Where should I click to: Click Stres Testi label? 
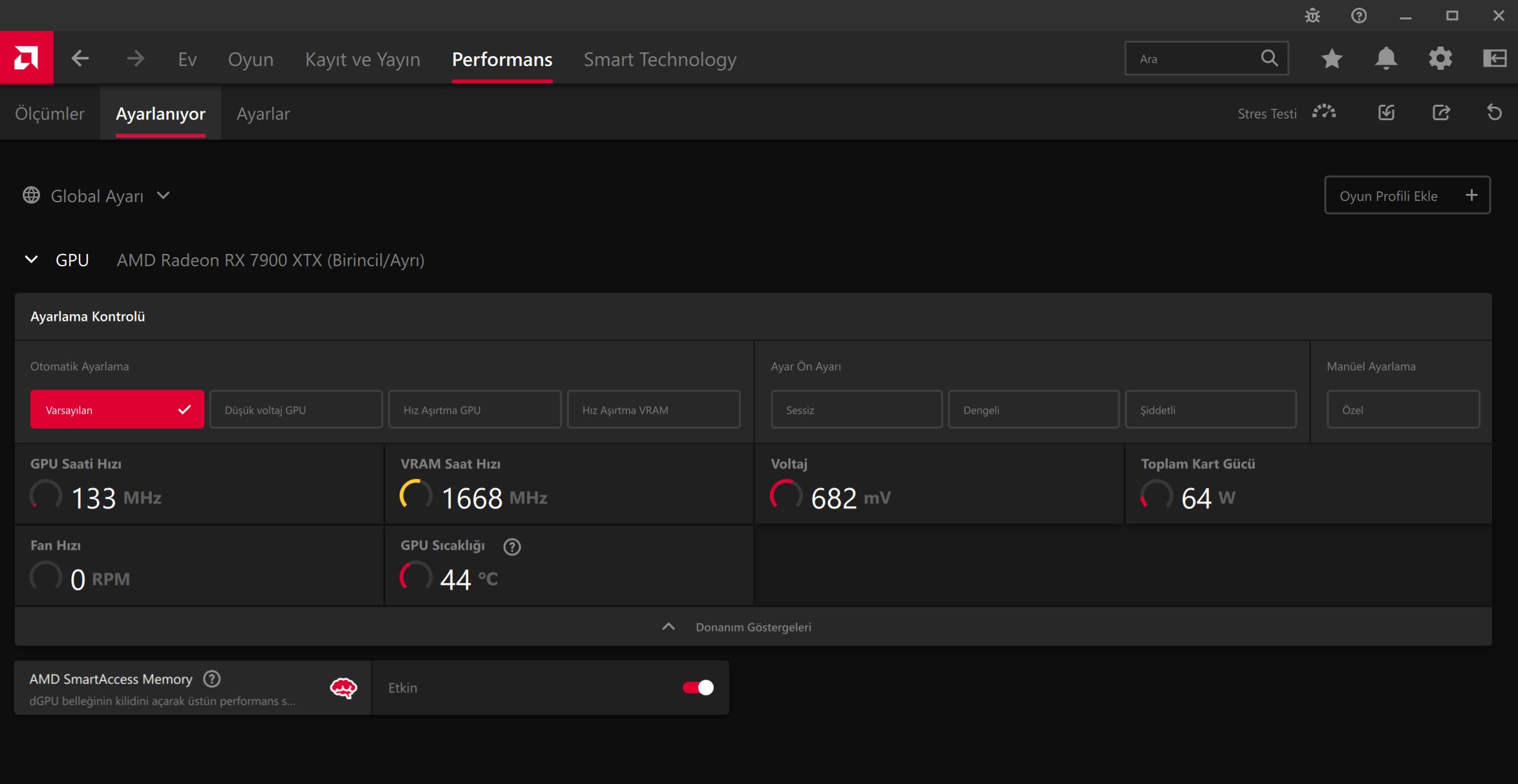coord(1267,114)
